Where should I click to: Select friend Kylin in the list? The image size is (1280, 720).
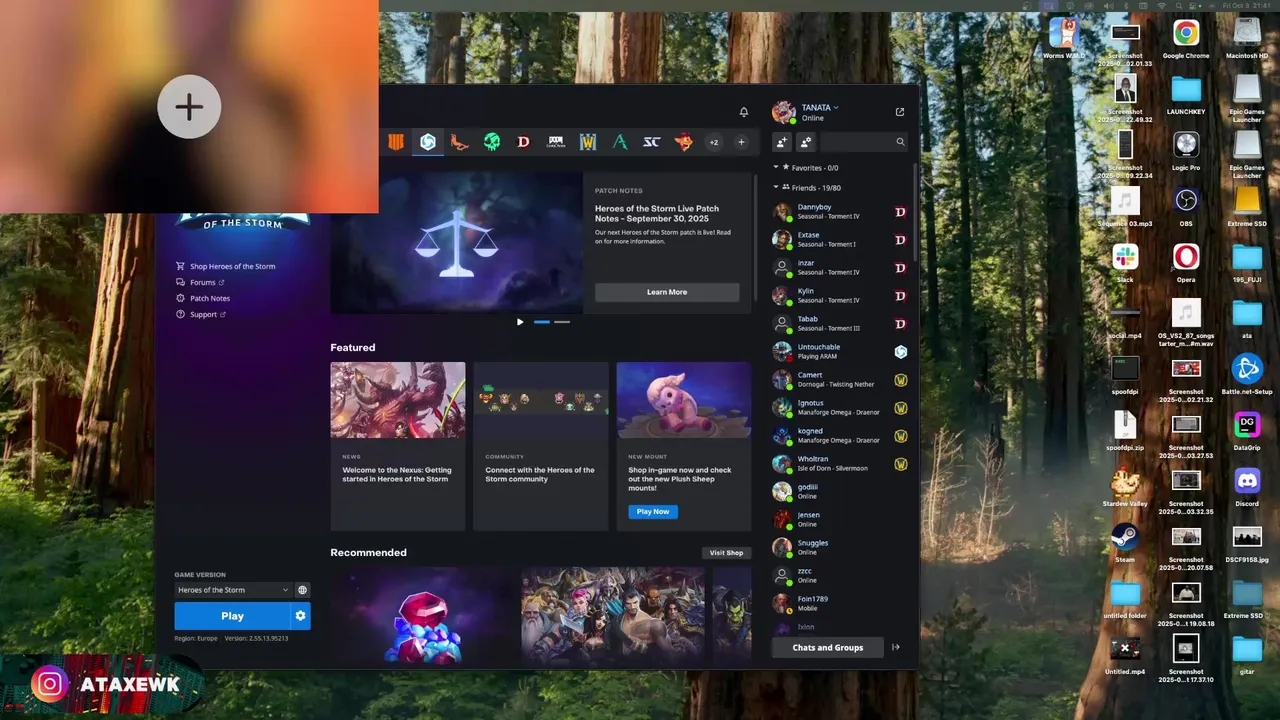pos(840,295)
